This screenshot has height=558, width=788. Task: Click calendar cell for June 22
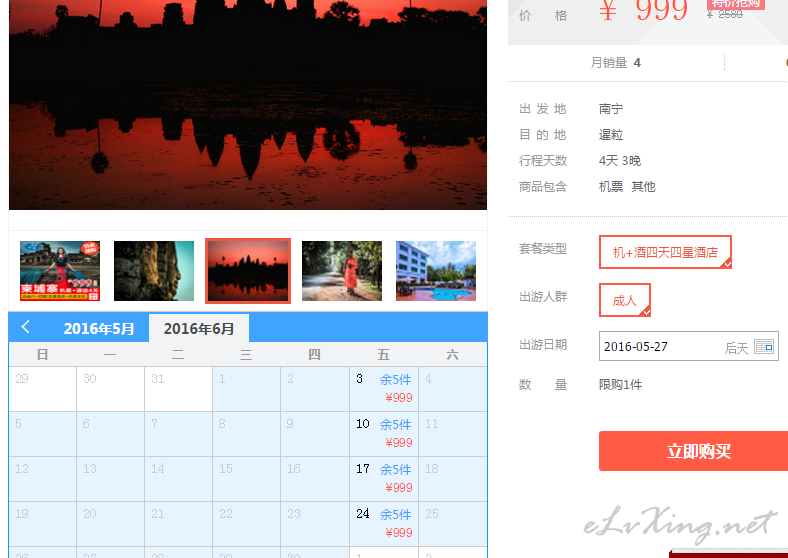point(246,524)
